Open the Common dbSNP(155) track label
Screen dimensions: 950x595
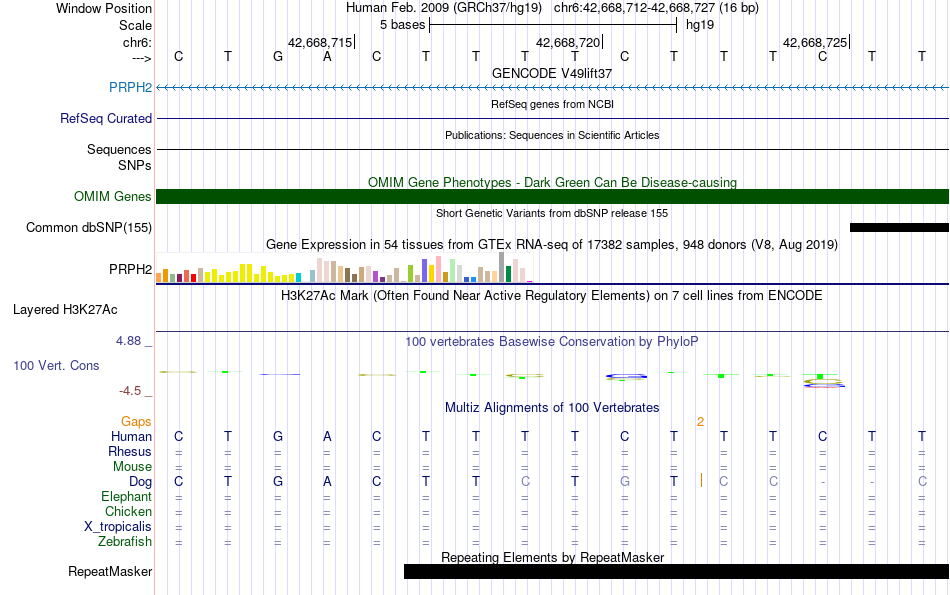(x=89, y=228)
